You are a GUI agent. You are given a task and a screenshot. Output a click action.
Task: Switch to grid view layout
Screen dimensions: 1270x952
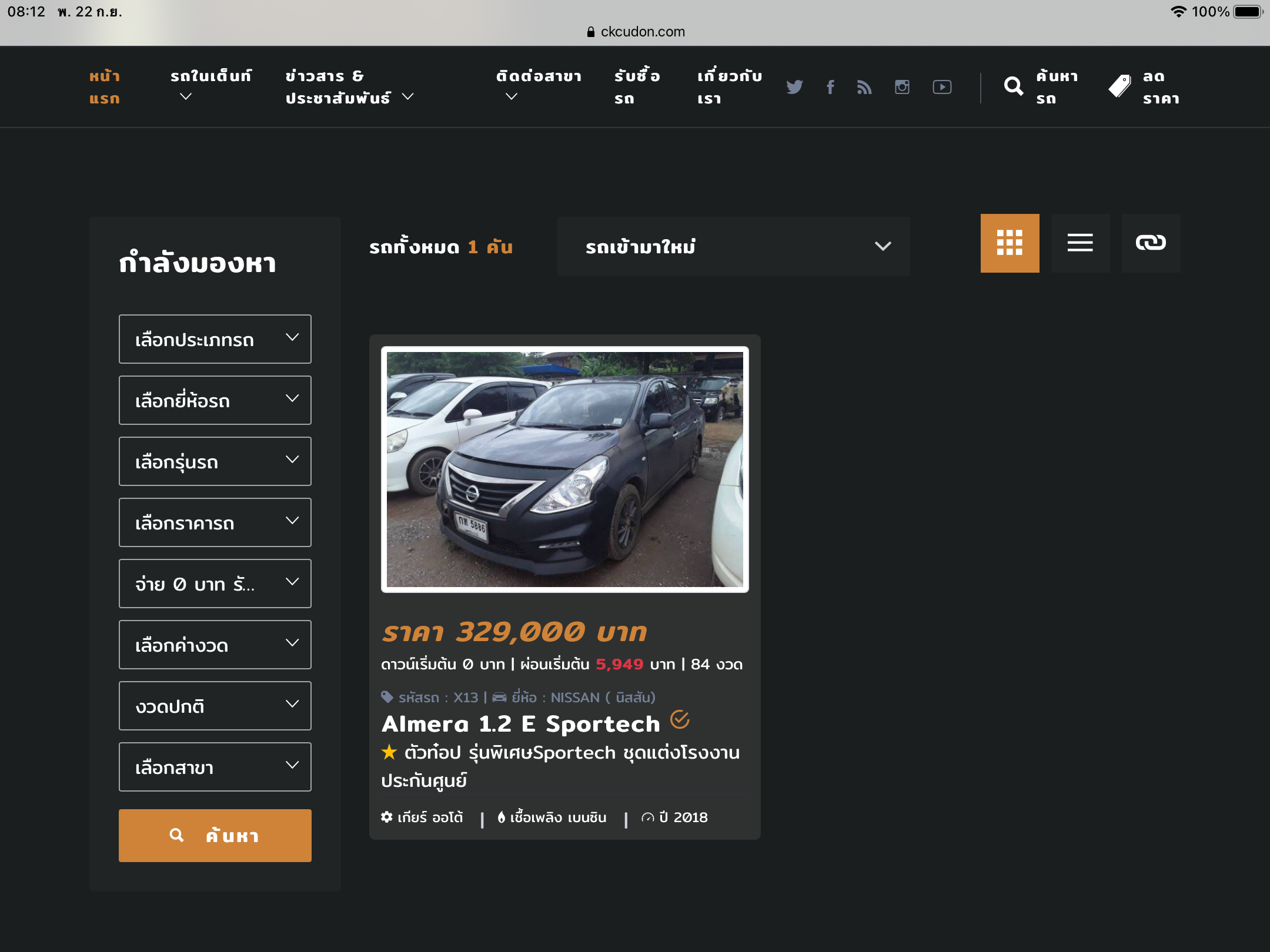(1010, 243)
